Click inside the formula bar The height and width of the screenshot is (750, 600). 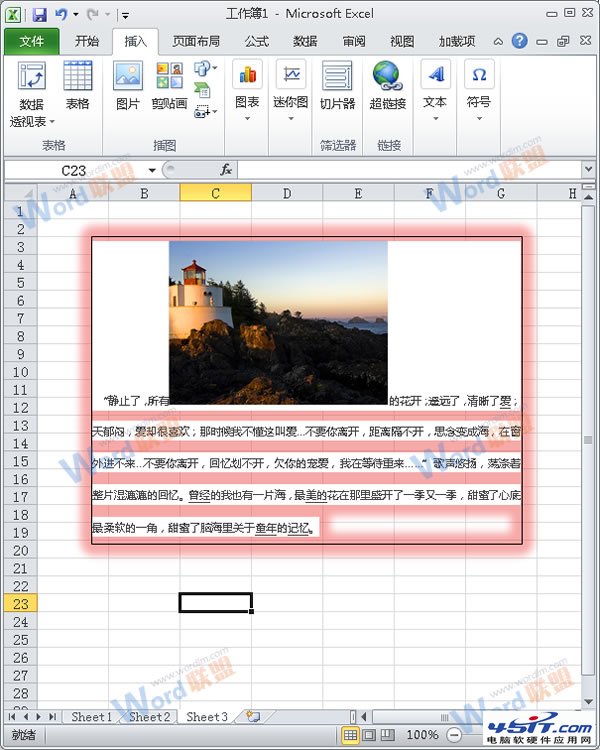410,170
